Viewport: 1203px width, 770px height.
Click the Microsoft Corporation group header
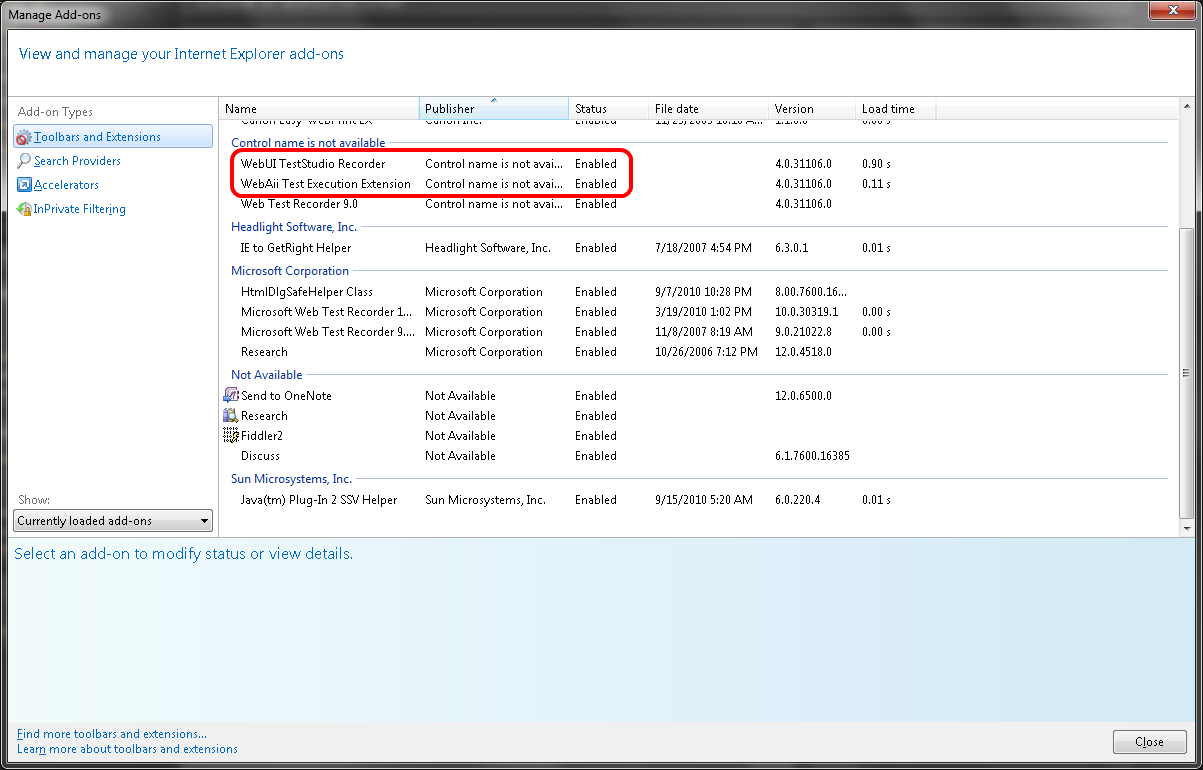[x=290, y=271]
